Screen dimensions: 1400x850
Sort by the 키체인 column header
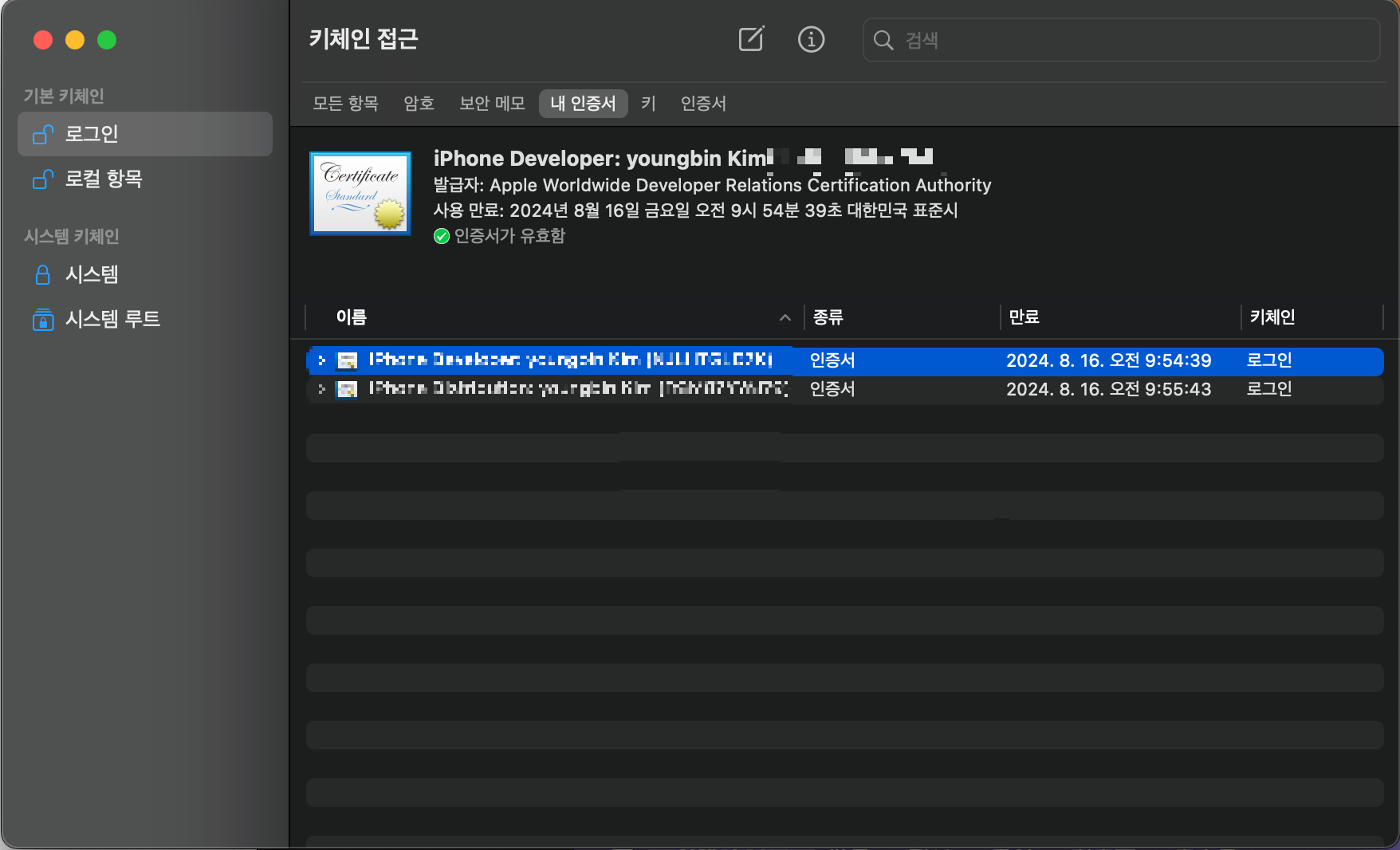click(1272, 317)
